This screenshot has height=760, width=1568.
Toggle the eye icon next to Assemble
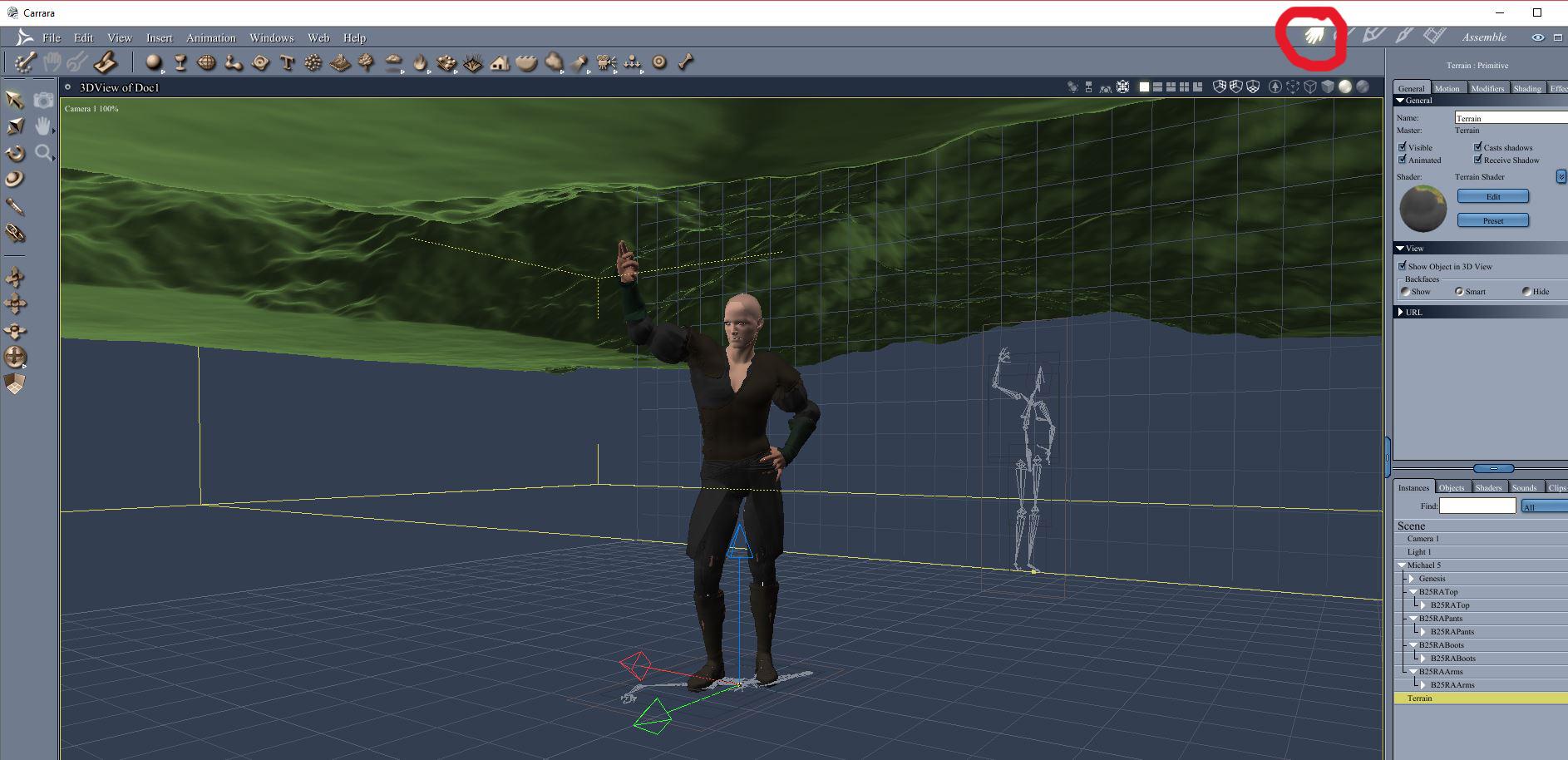[1538, 37]
